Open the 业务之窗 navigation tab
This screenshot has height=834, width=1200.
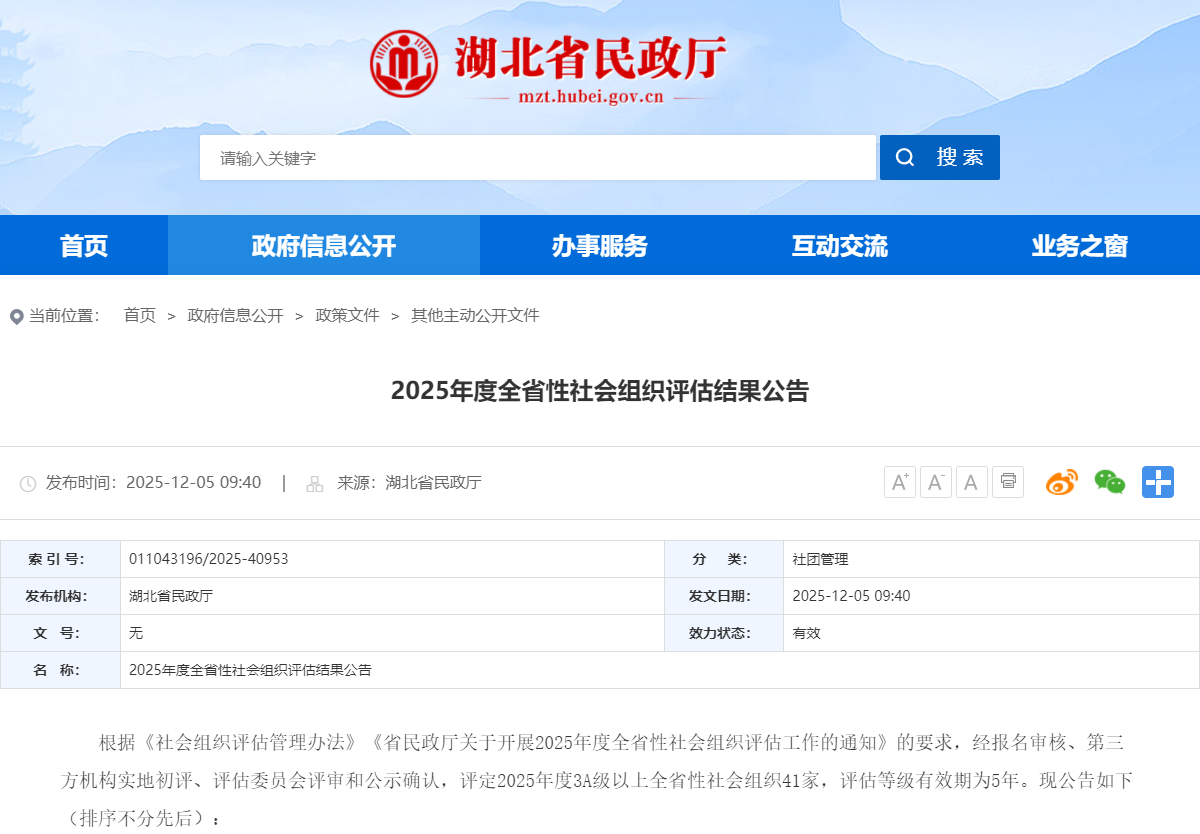tap(1080, 245)
